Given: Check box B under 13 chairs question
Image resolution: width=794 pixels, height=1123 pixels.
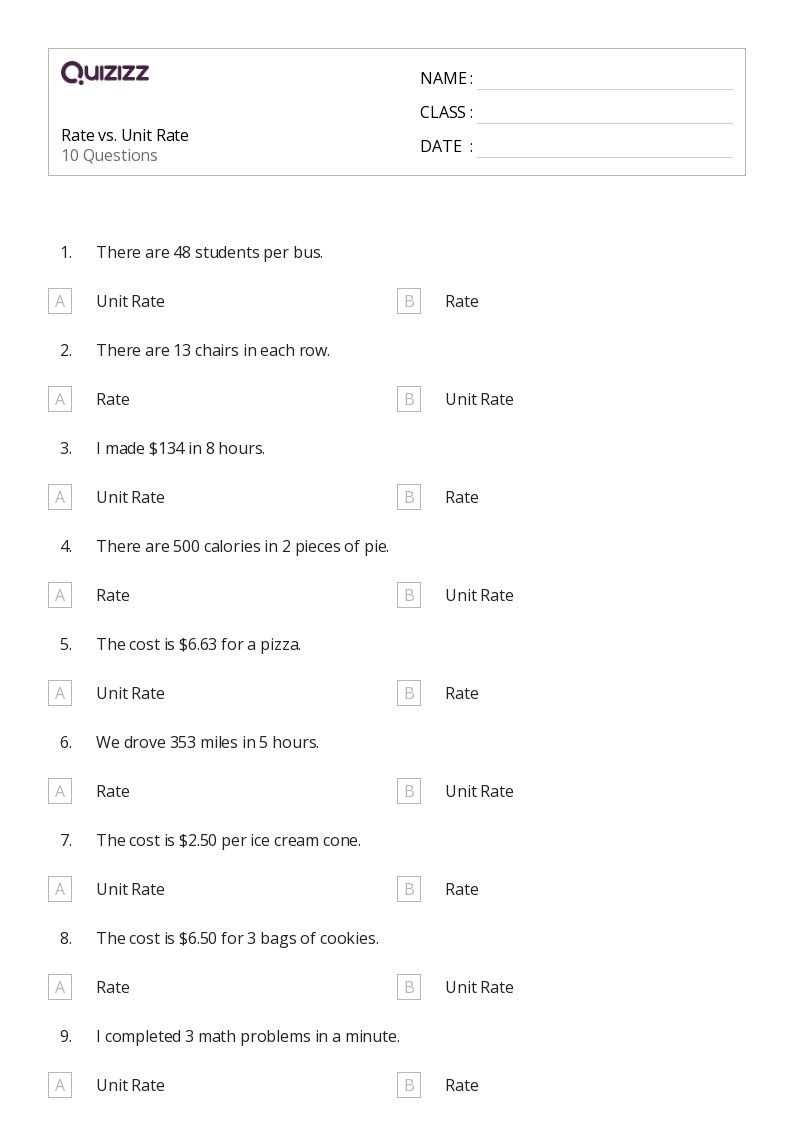Looking at the screenshot, I should pos(409,399).
